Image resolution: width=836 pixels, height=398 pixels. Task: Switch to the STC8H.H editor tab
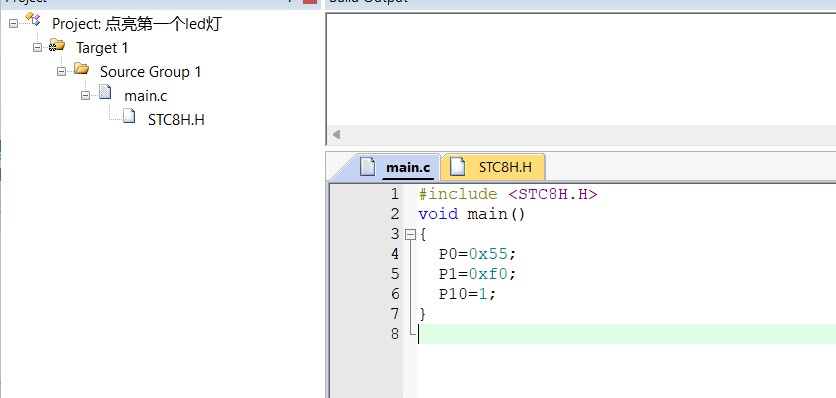click(x=493, y=167)
